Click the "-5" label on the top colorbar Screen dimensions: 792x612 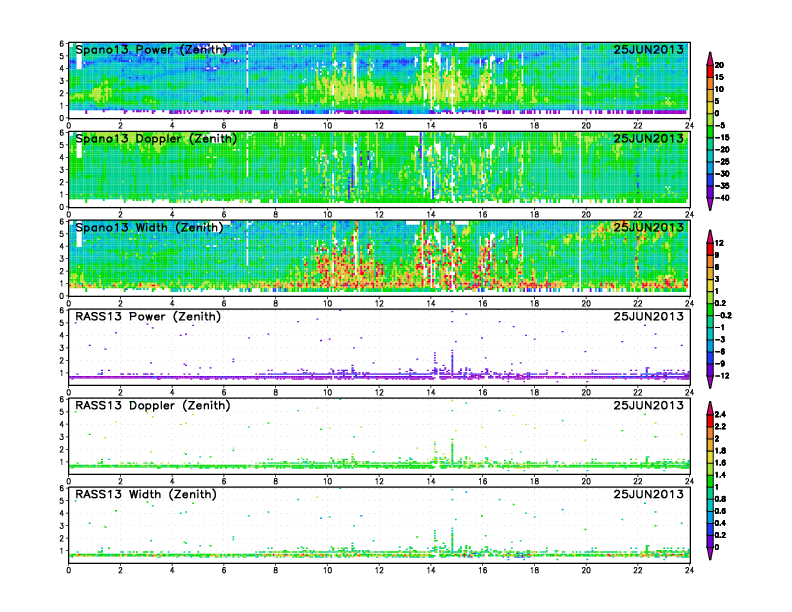[720, 125]
